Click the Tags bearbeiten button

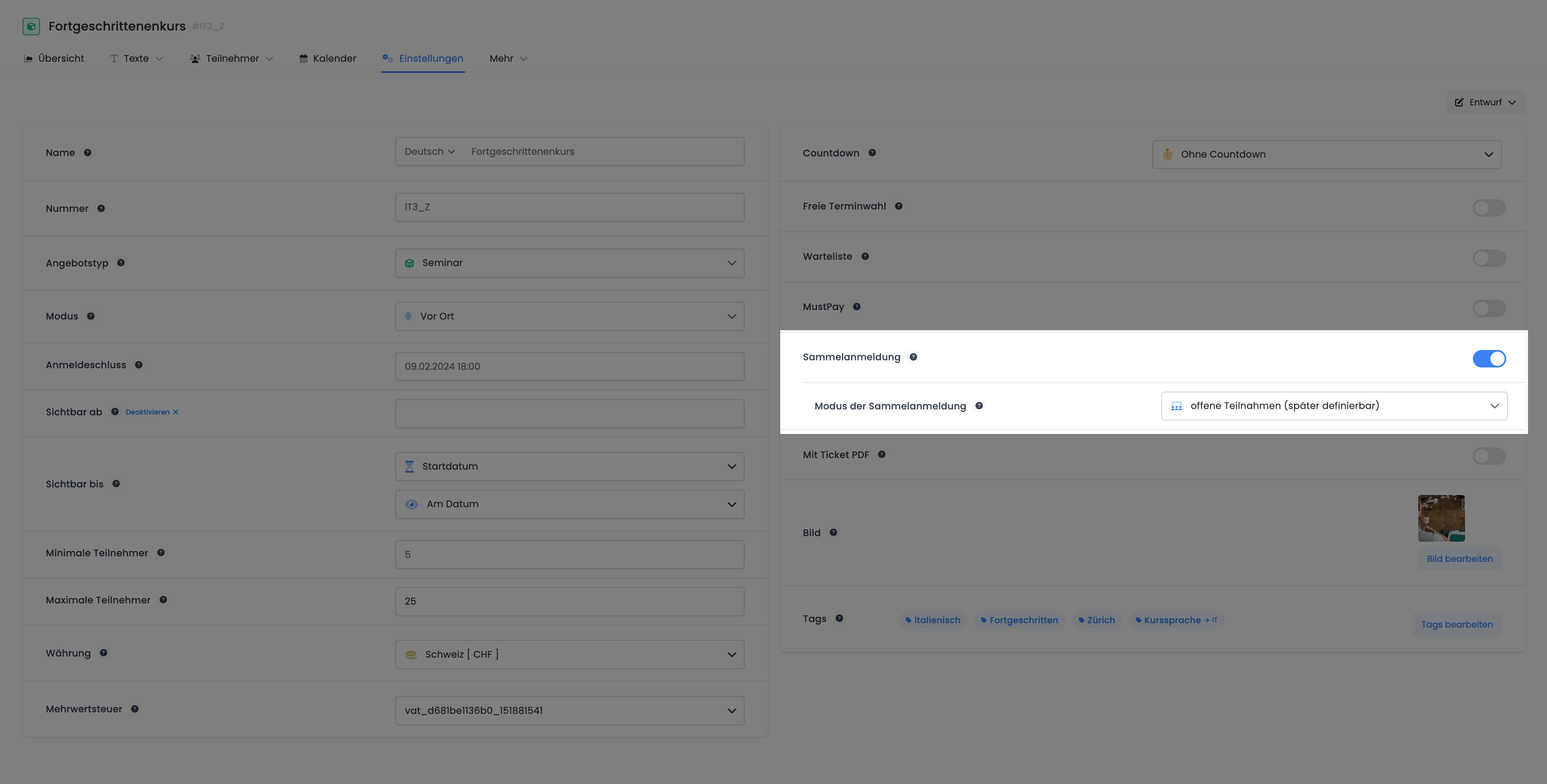[x=1456, y=624]
